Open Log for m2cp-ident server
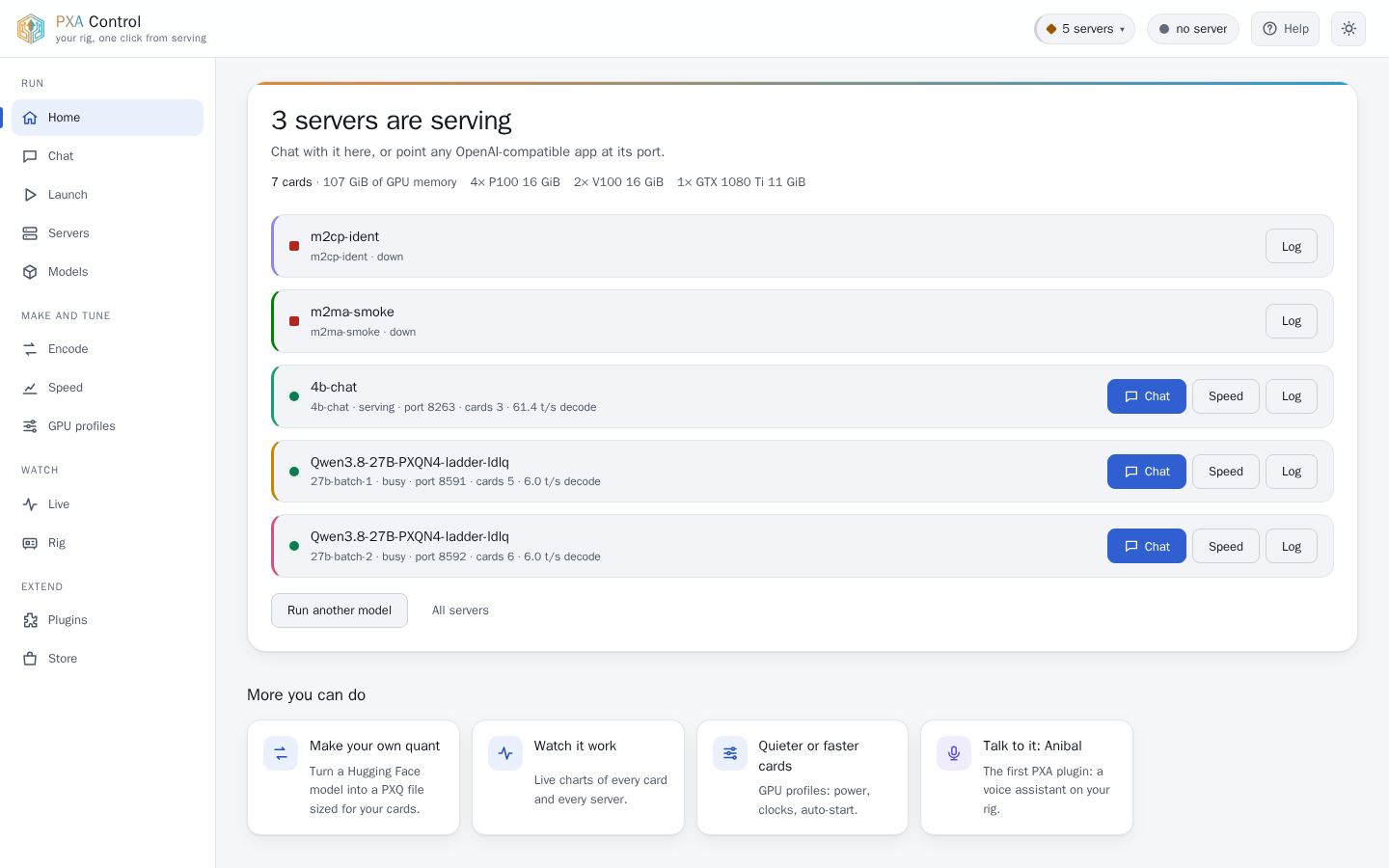This screenshot has height=868, width=1389. point(1292,246)
